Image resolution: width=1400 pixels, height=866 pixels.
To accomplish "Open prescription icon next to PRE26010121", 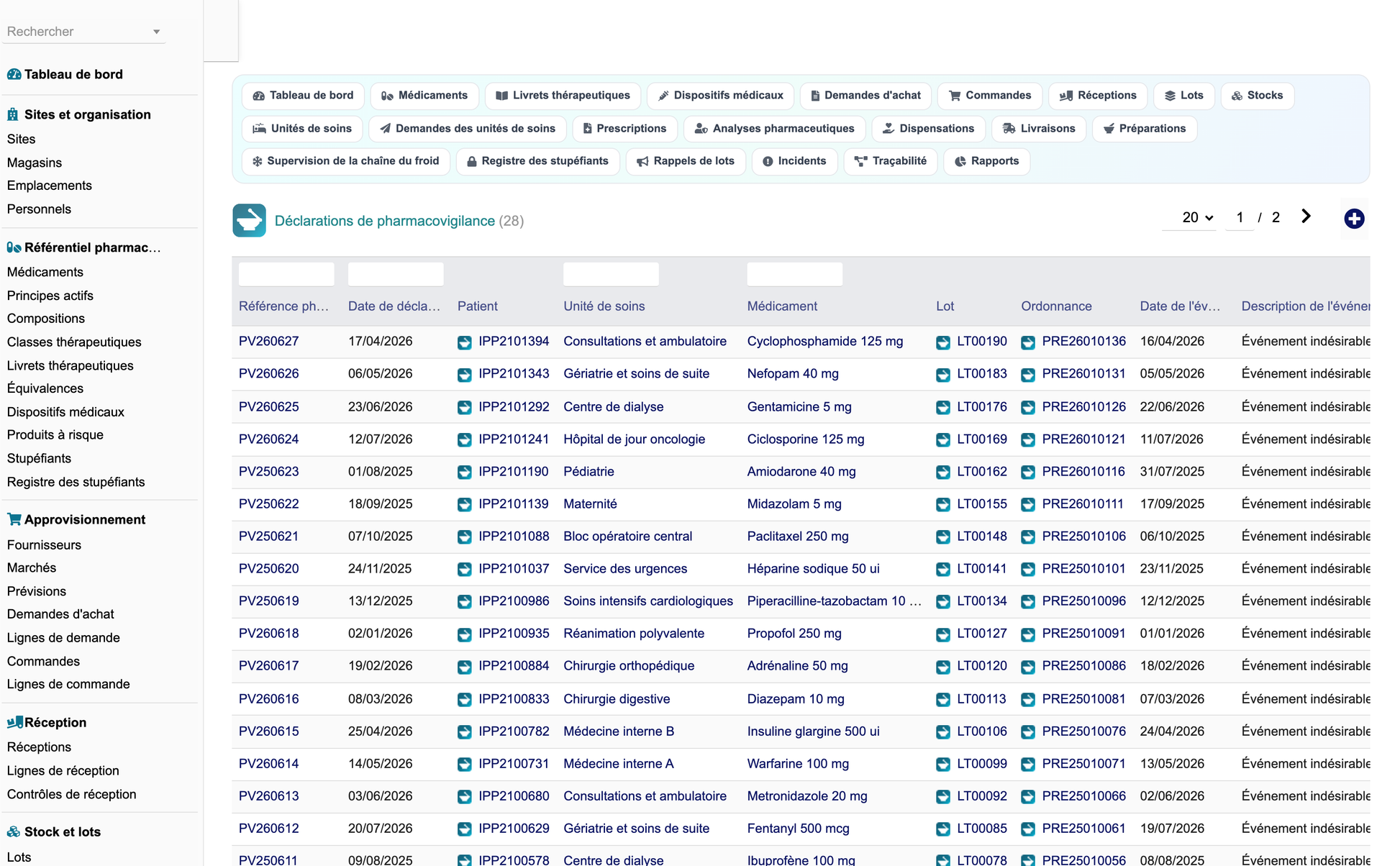I will [x=1028, y=440].
